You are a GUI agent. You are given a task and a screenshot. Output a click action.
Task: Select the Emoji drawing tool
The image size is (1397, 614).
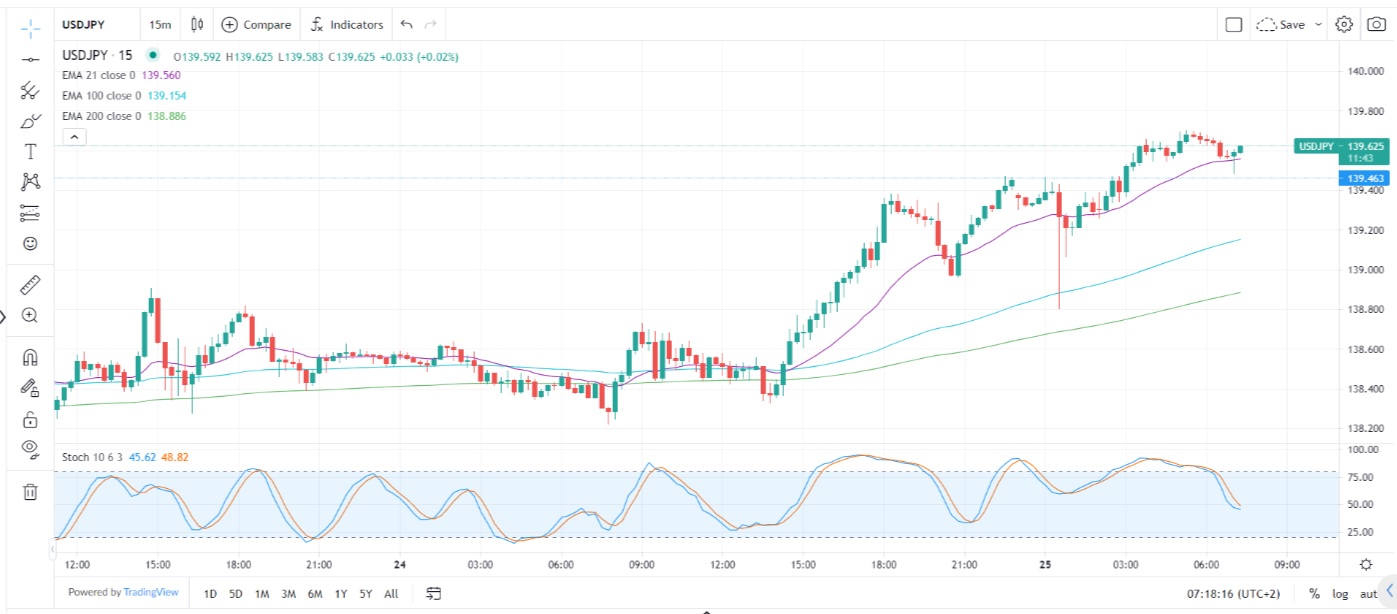point(30,243)
